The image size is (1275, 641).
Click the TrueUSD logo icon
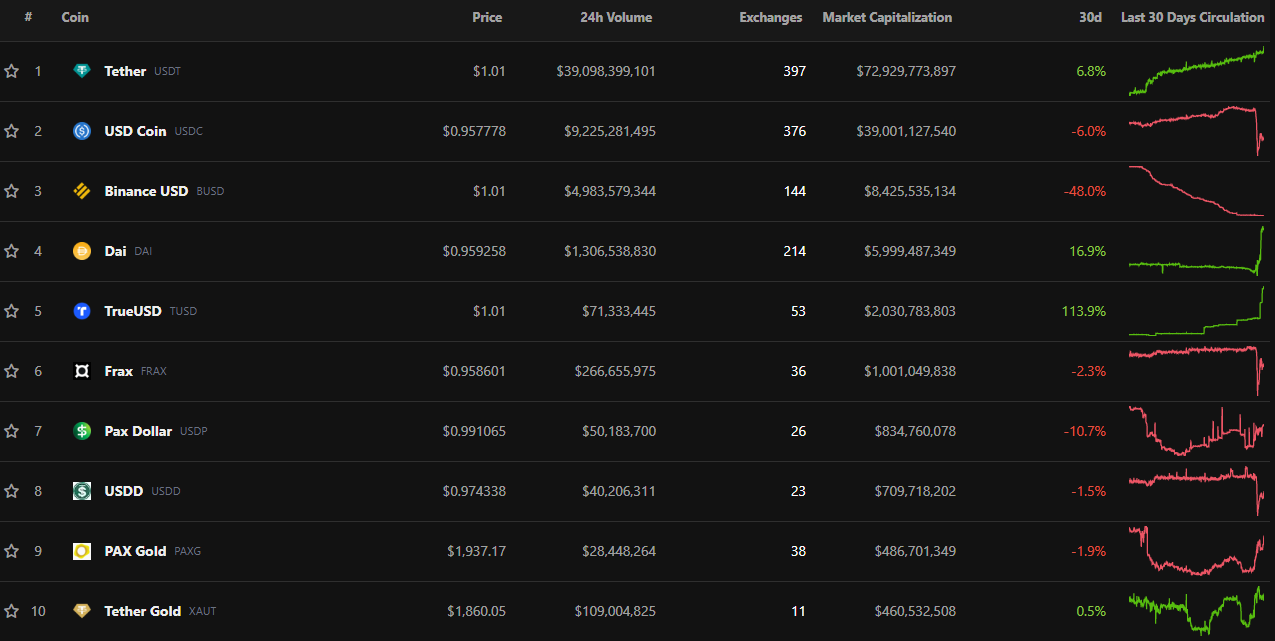pyautogui.click(x=82, y=311)
